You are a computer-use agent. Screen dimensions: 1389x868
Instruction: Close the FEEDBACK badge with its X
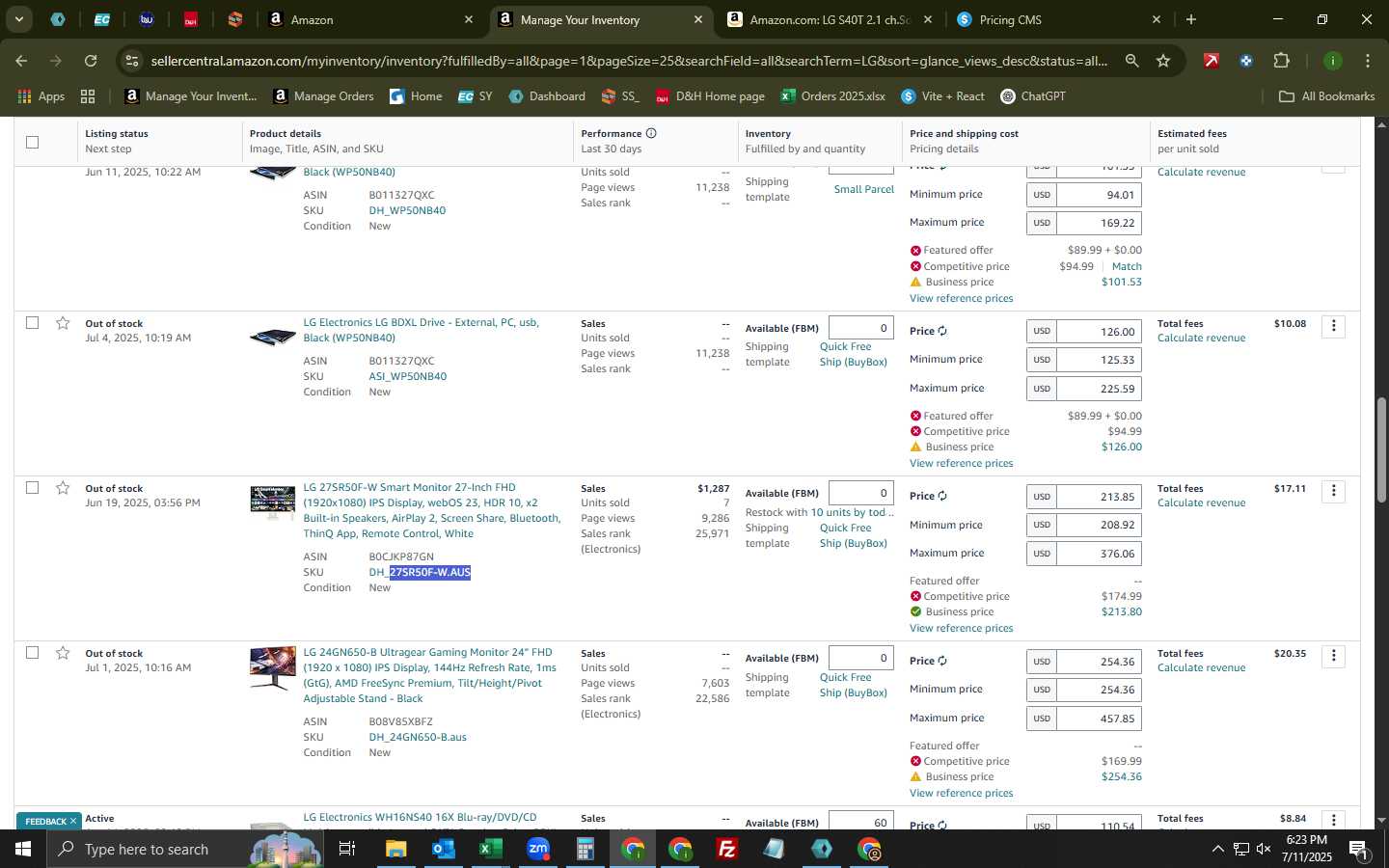[72, 822]
